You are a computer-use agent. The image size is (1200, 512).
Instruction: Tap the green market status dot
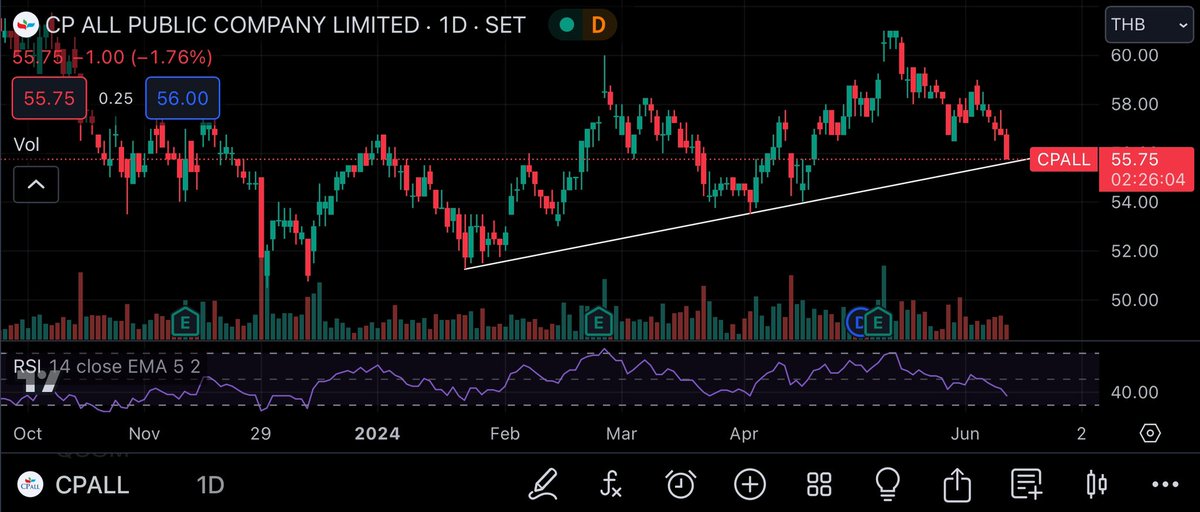[567, 25]
